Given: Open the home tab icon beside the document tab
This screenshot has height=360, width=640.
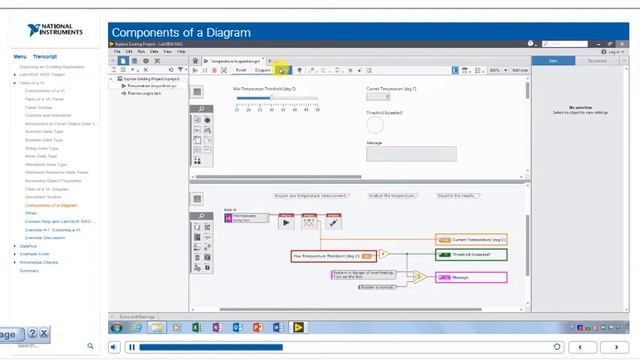Looking at the screenshot, I should 196,61.
